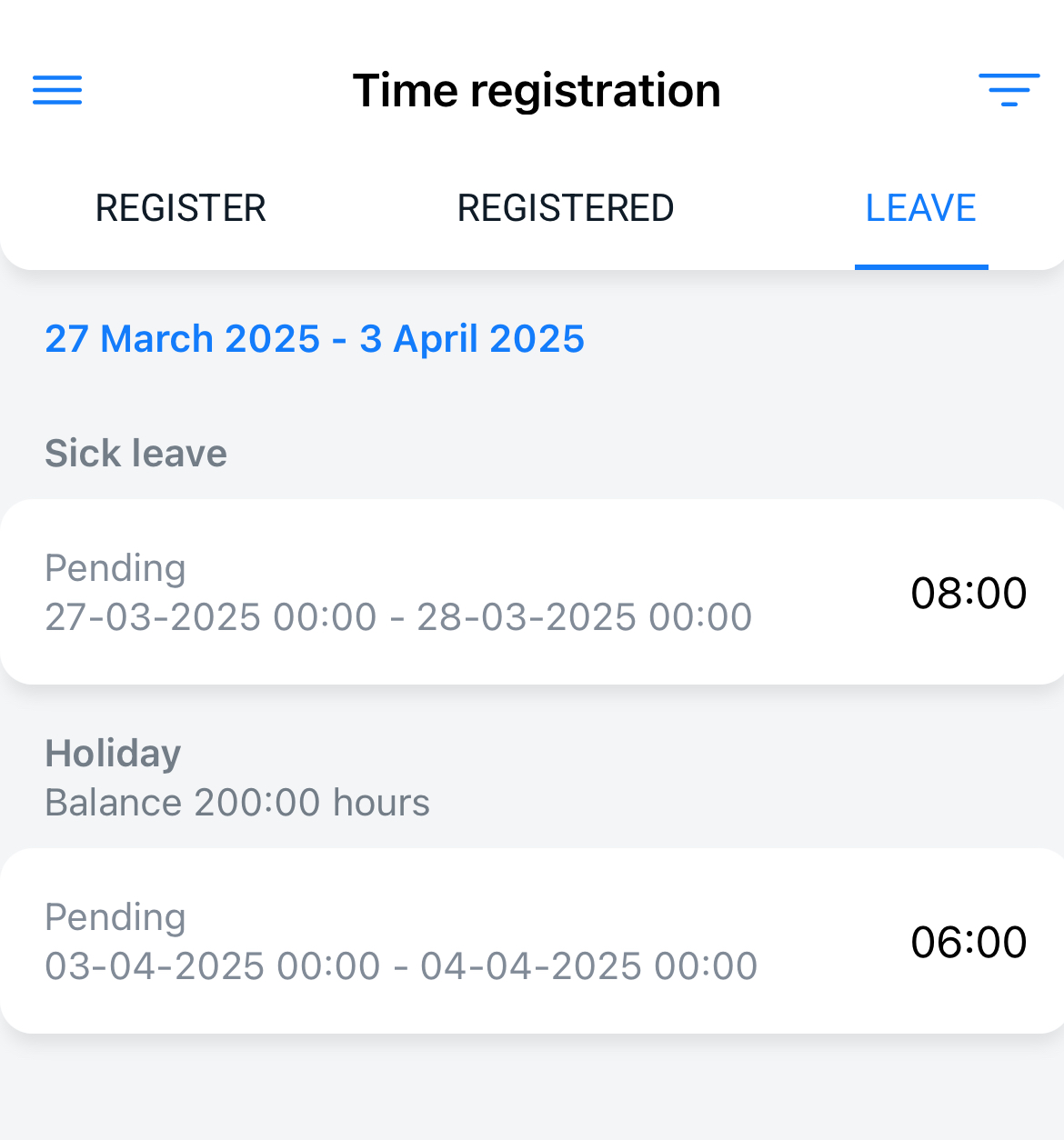Click Pending status on the holiday entry
This screenshot has height=1140, width=1064.
point(115,917)
